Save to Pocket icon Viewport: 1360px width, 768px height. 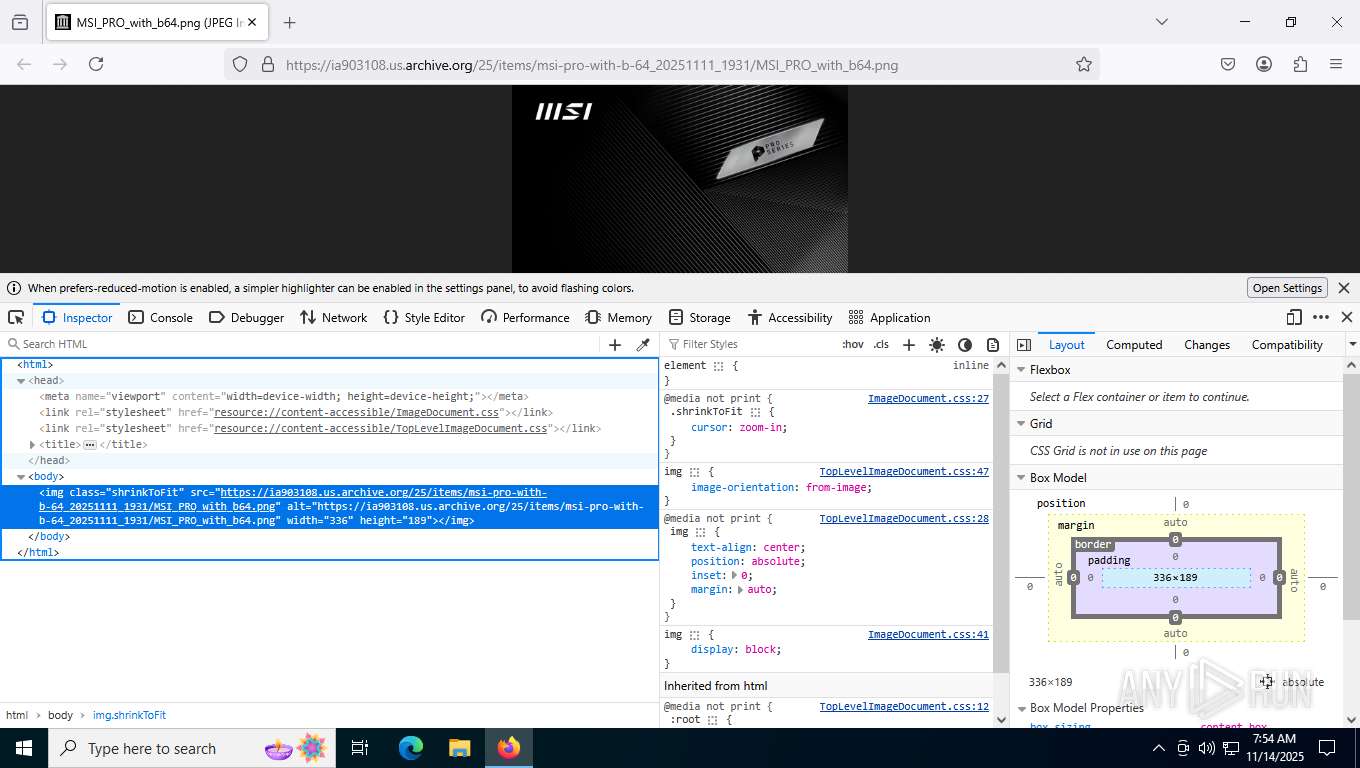pos(1228,64)
